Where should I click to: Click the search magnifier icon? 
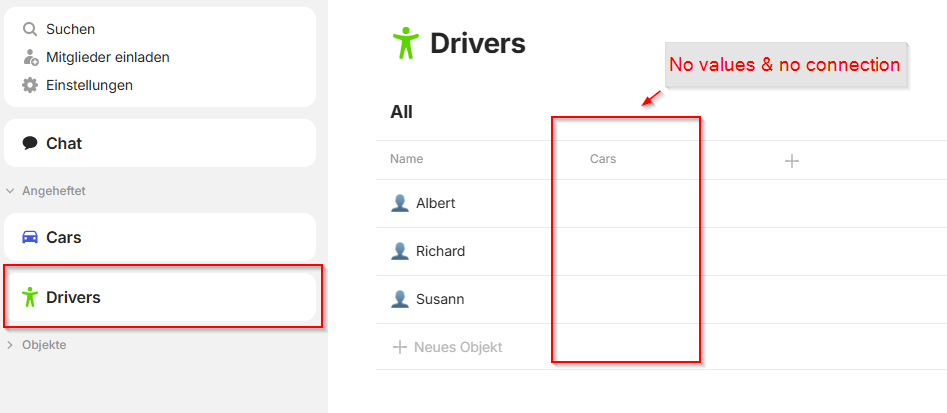coord(30,29)
